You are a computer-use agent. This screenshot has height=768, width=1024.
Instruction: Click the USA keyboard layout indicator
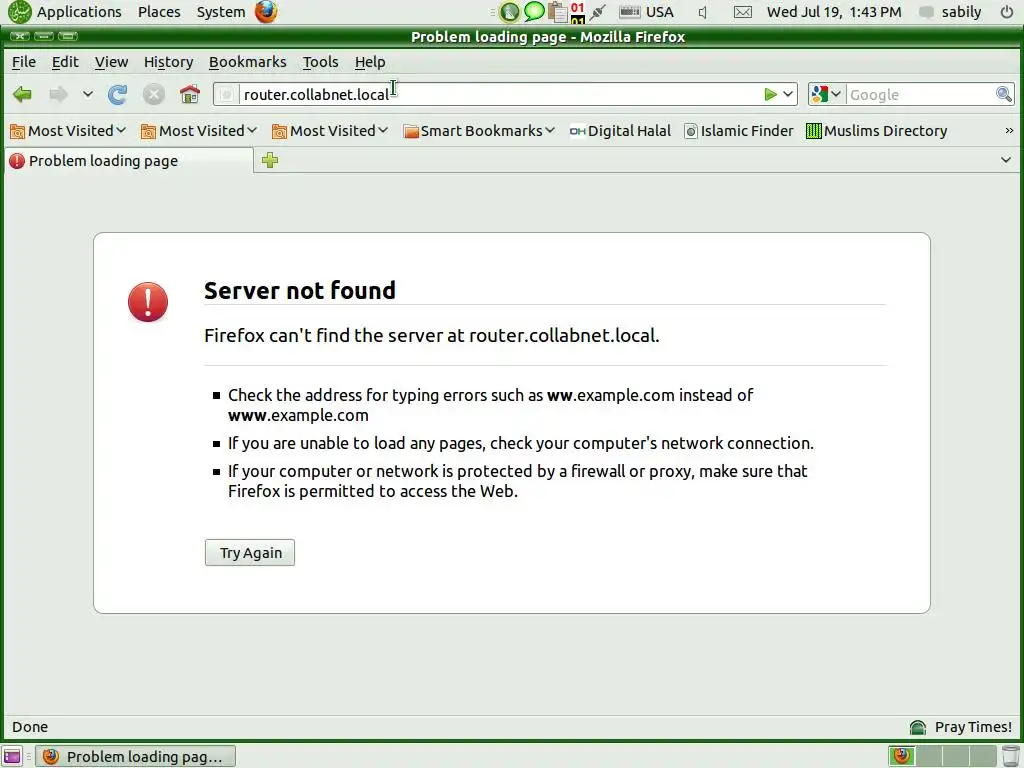coord(646,12)
